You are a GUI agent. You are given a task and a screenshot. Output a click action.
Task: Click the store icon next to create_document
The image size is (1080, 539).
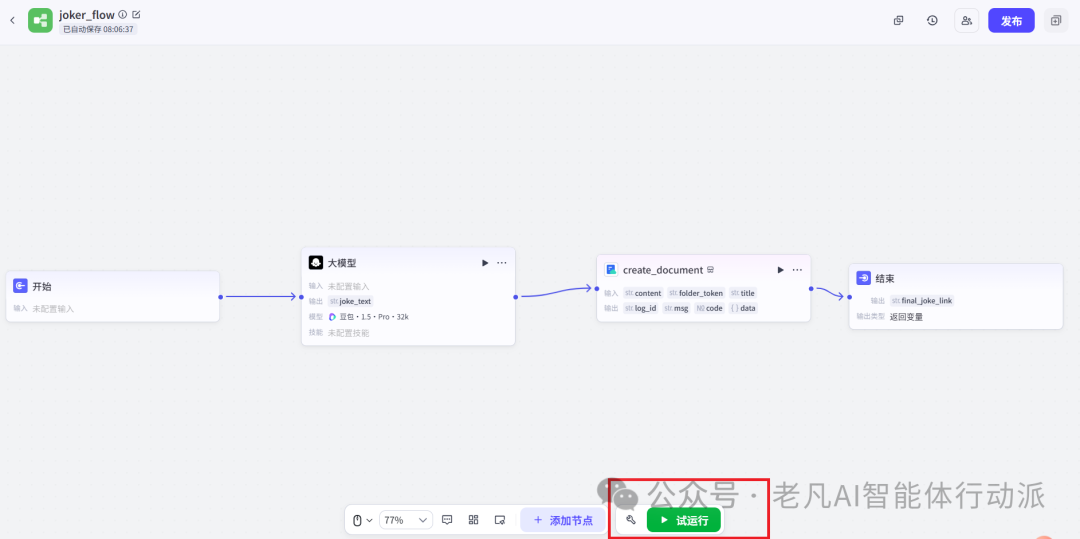(x=710, y=270)
